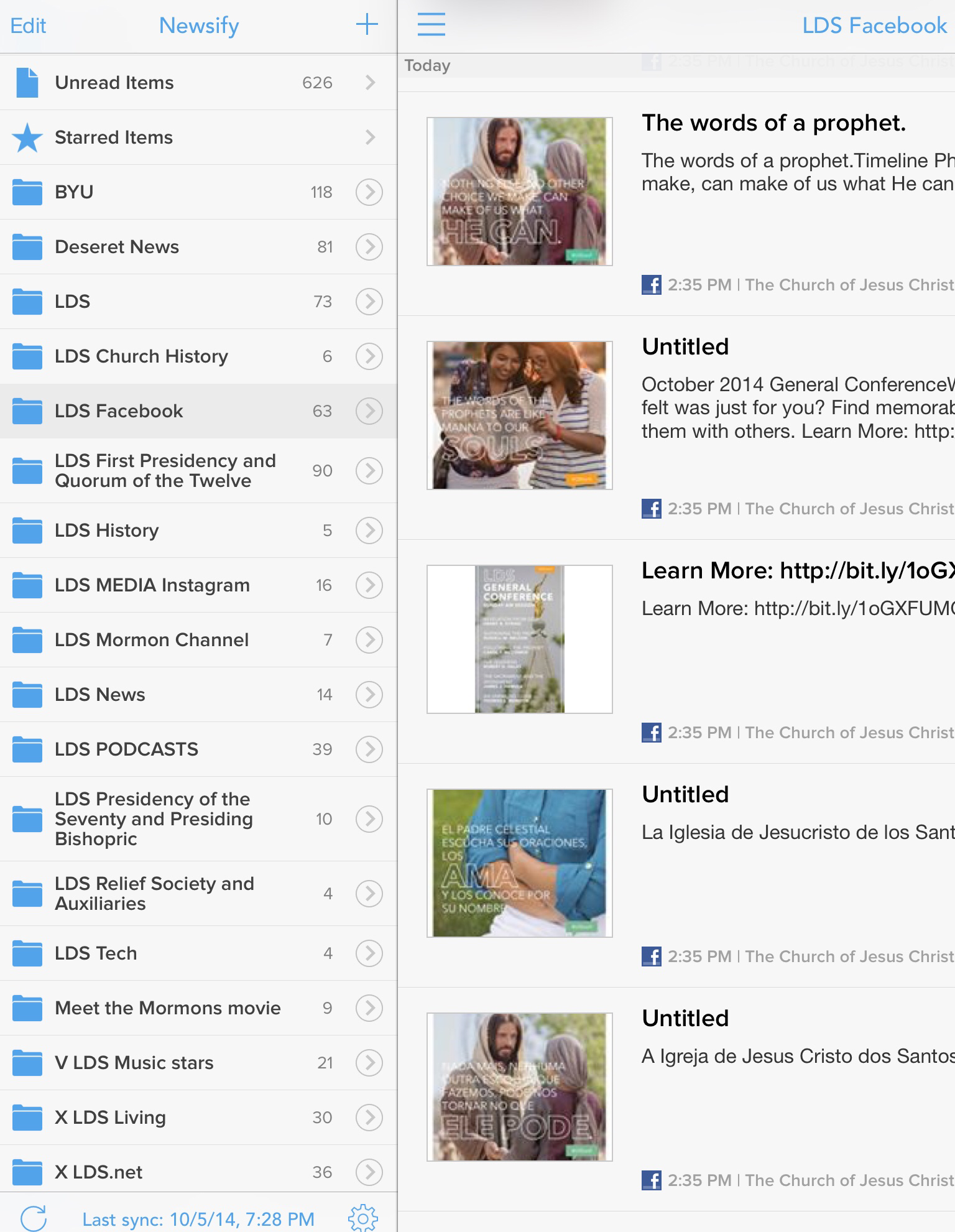
Task: Open the hamburger menu icon
Action: tap(431, 25)
